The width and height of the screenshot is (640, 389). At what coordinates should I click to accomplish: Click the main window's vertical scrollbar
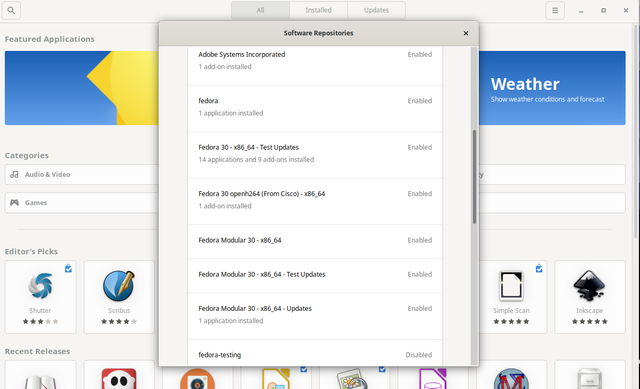coord(636,131)
